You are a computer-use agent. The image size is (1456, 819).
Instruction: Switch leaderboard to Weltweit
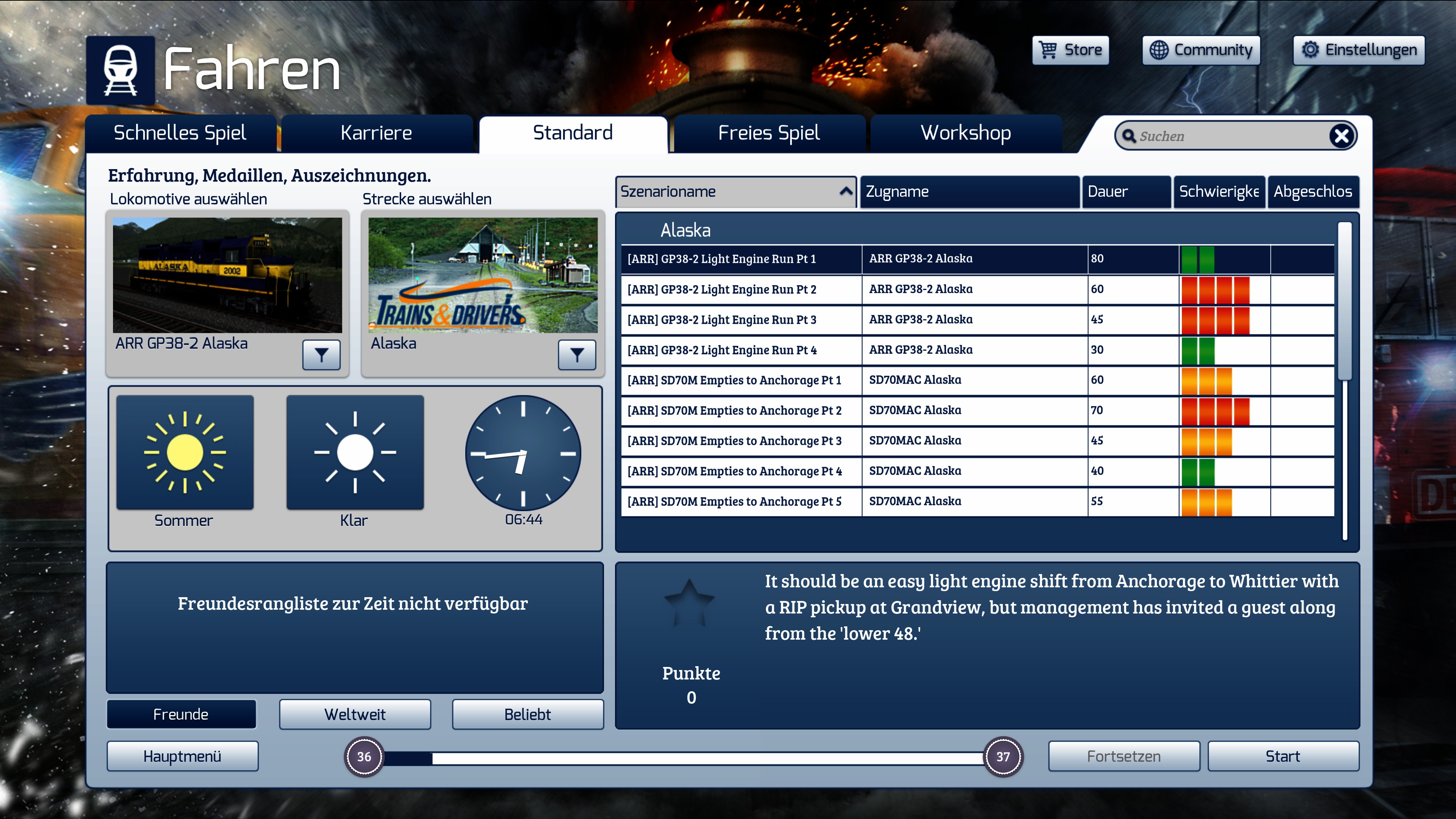coord(355,714)
